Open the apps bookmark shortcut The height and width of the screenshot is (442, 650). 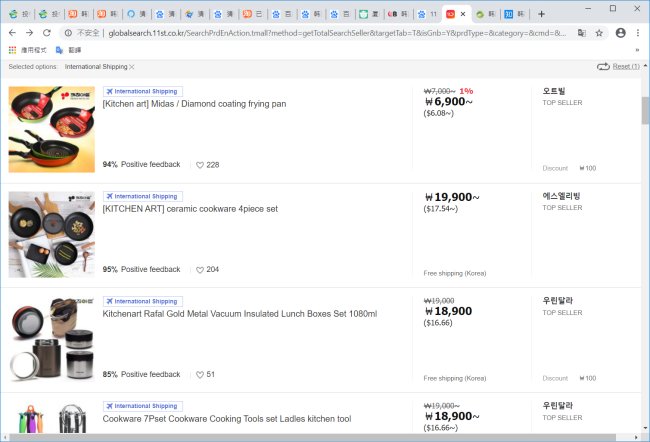coord(12,49)
